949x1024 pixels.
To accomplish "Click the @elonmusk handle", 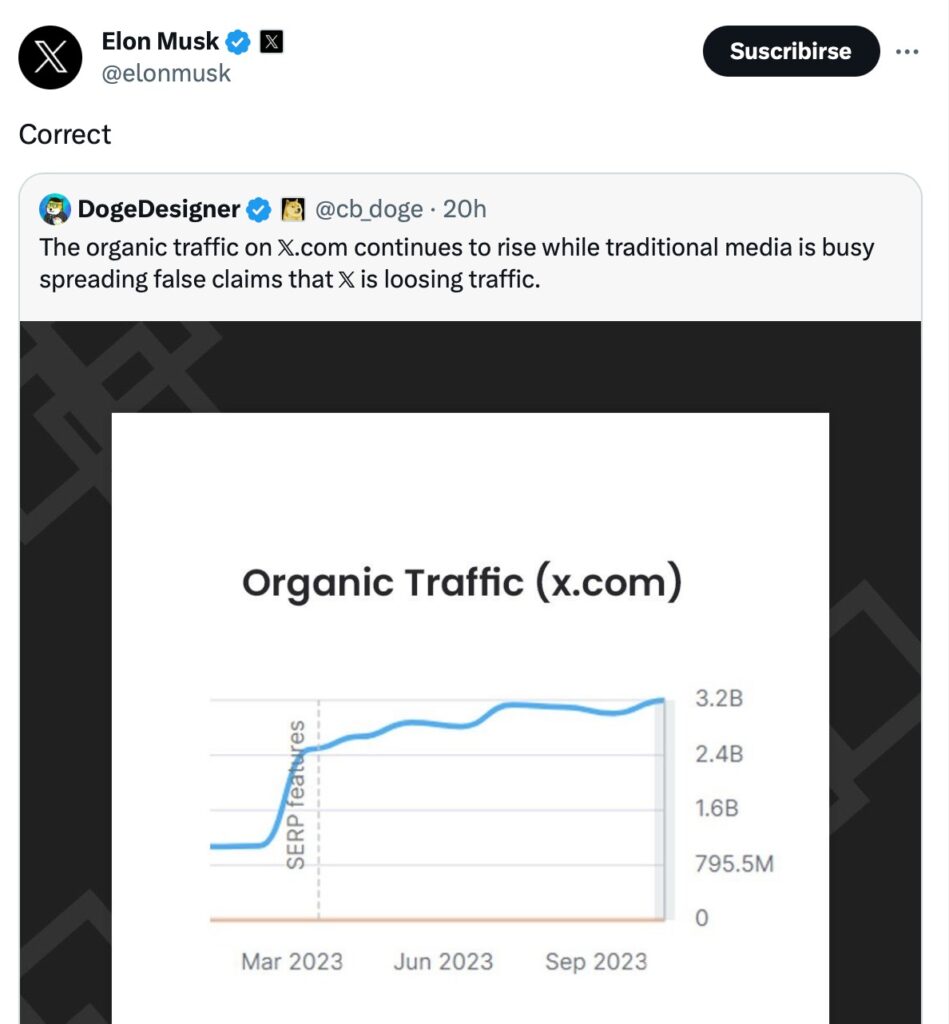I will 166,73.
